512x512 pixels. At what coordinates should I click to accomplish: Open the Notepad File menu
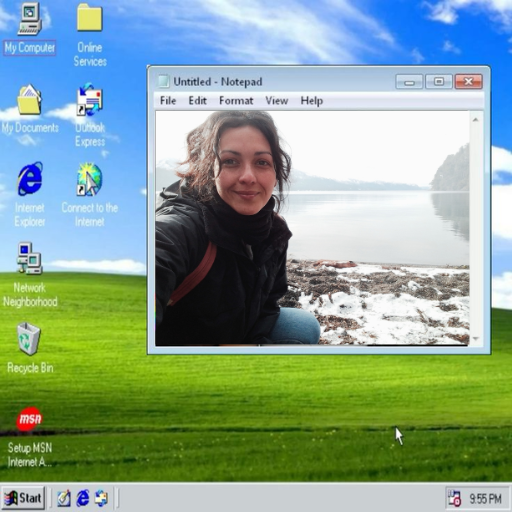click(168, 101)
